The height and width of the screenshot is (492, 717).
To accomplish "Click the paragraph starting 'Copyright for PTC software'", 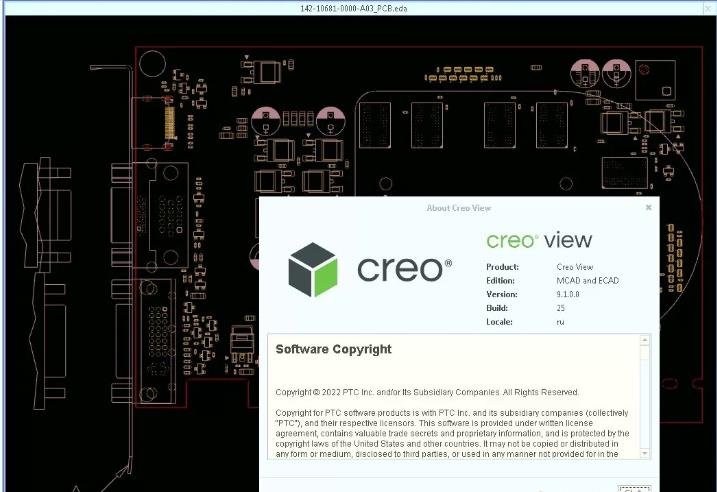I will tap(453, 433).
